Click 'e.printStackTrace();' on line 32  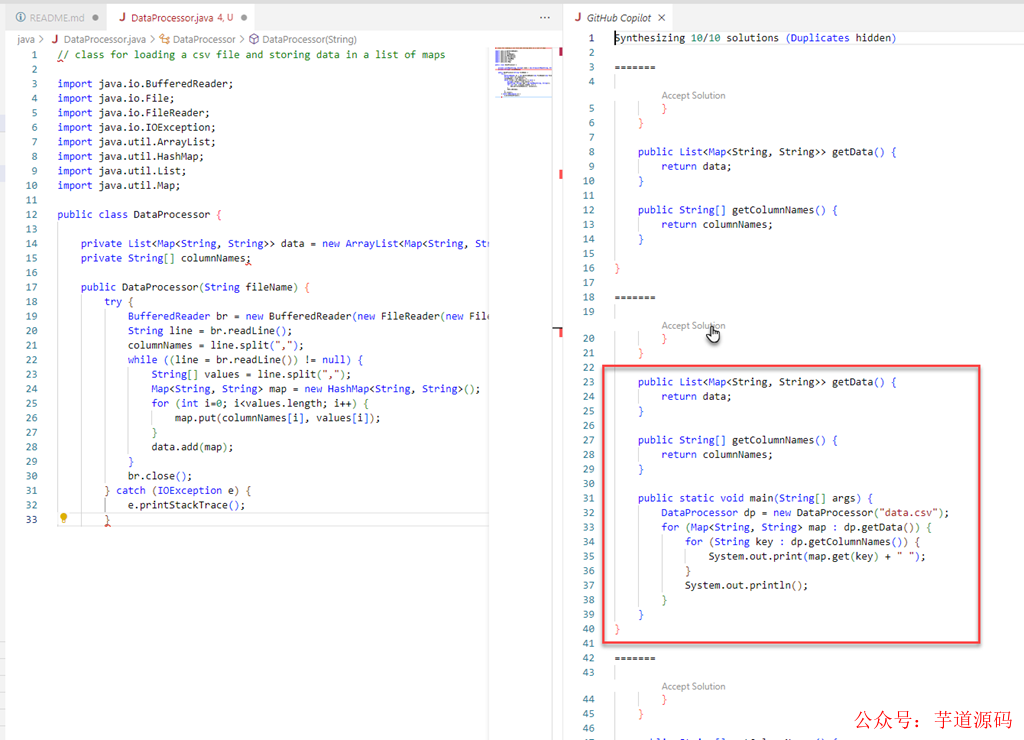click(x=186, y=505)
